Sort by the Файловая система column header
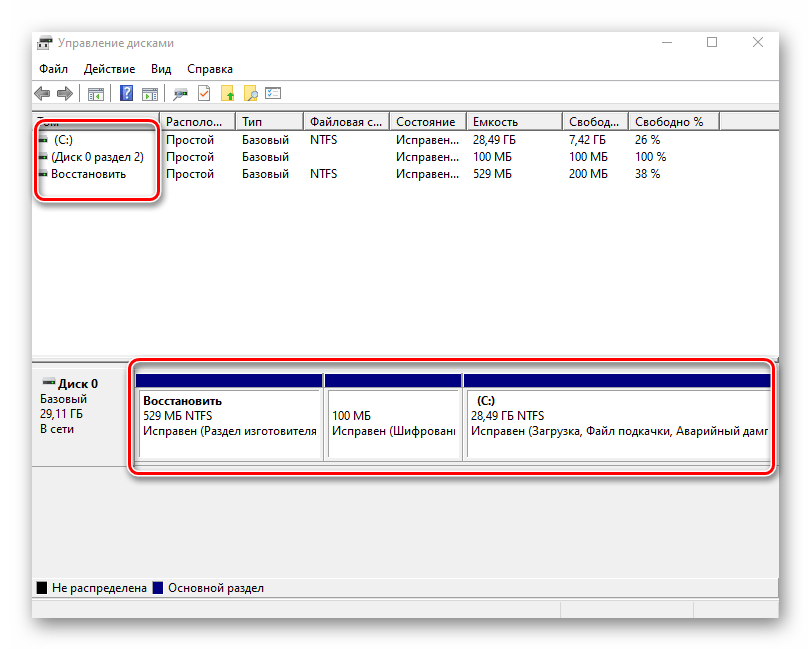Screen dimensions: 811x650 345,122
